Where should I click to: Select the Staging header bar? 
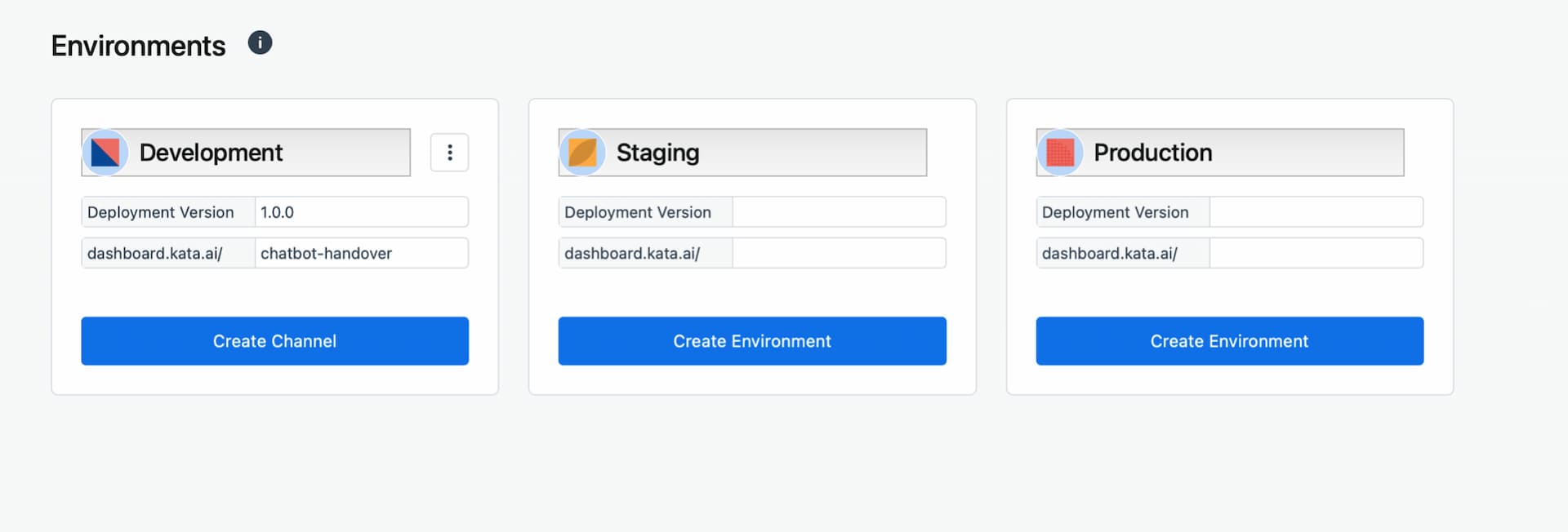point(742,153)
